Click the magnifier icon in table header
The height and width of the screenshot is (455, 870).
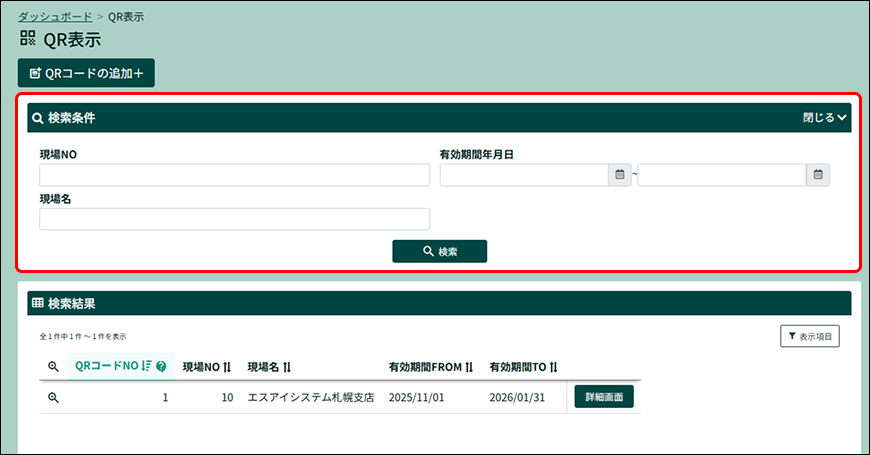tap(53, 366)
